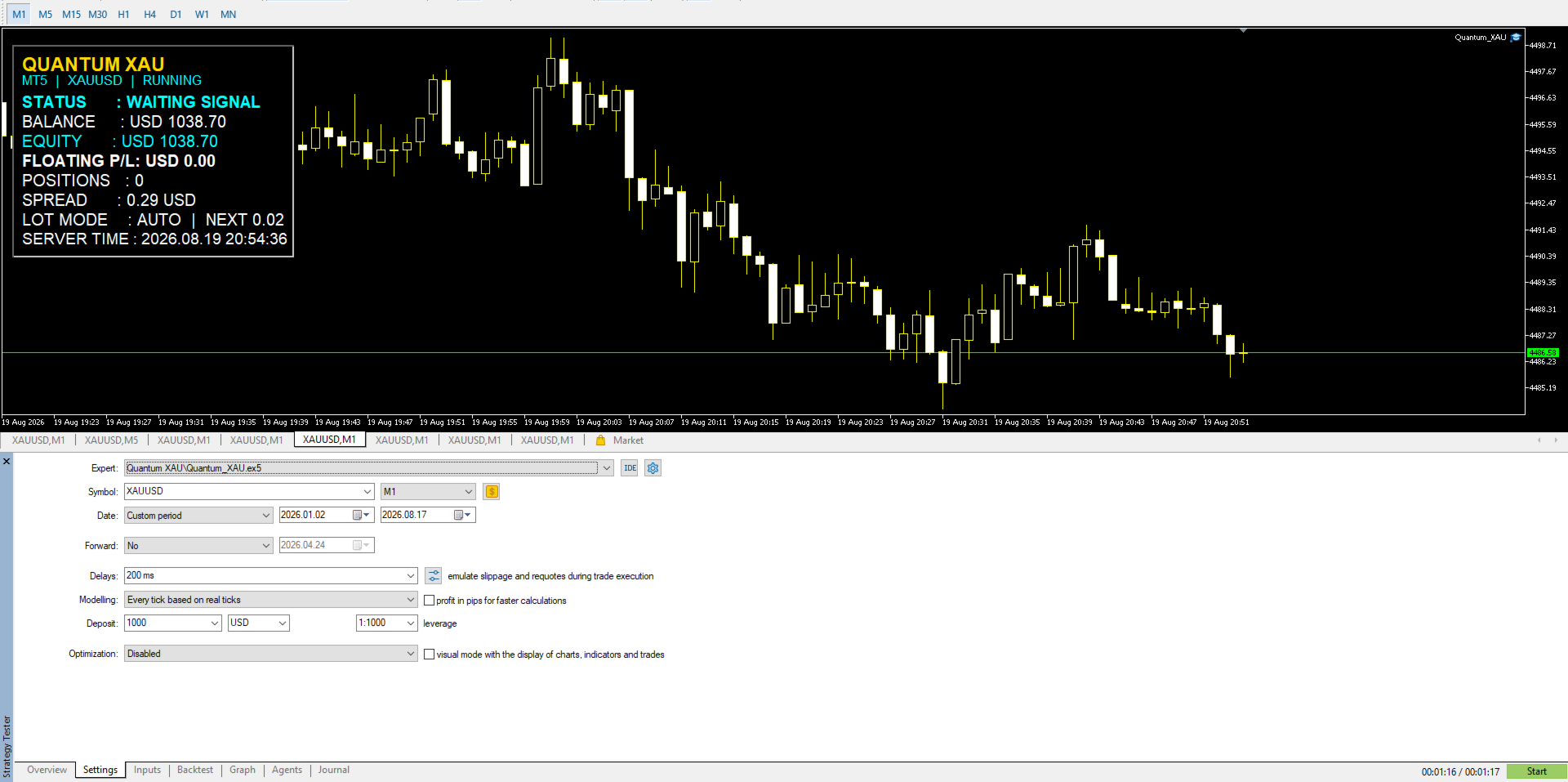Screen dimensions: 1568x782
Task: Enable profit in pips for faster calculations
Action: click(x=430, y=601)
